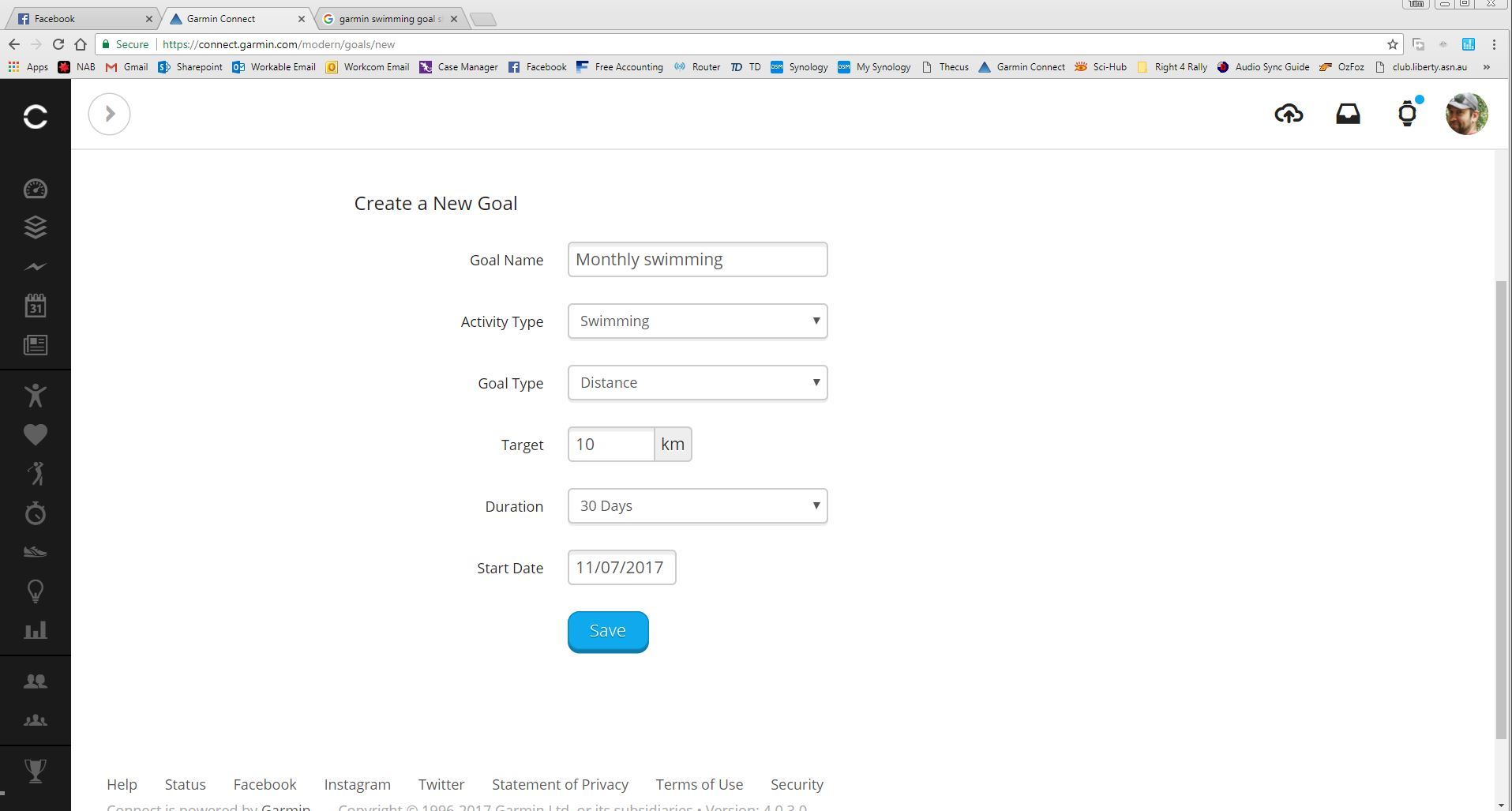Open the insights lightbulb icon
The image size is (1512, 811).
click(36, 591)
